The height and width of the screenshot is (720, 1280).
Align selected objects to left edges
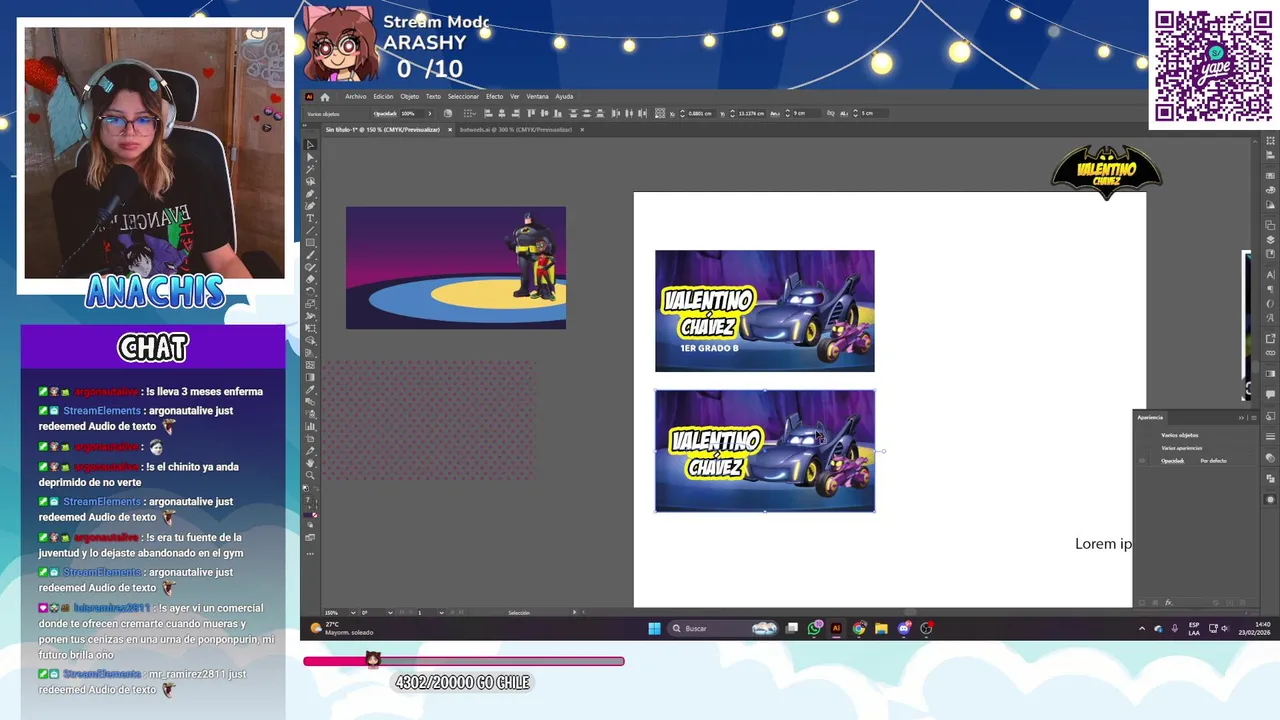pyautogui.click(x=489, y=113)
